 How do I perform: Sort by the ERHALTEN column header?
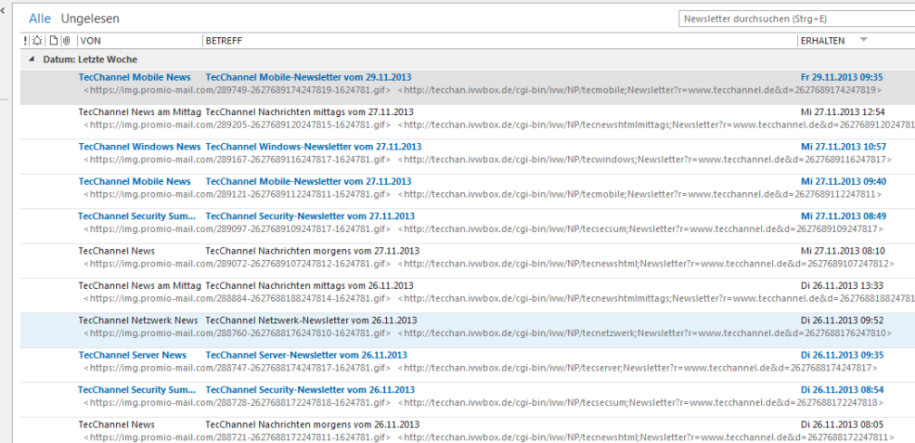(822, 41)
